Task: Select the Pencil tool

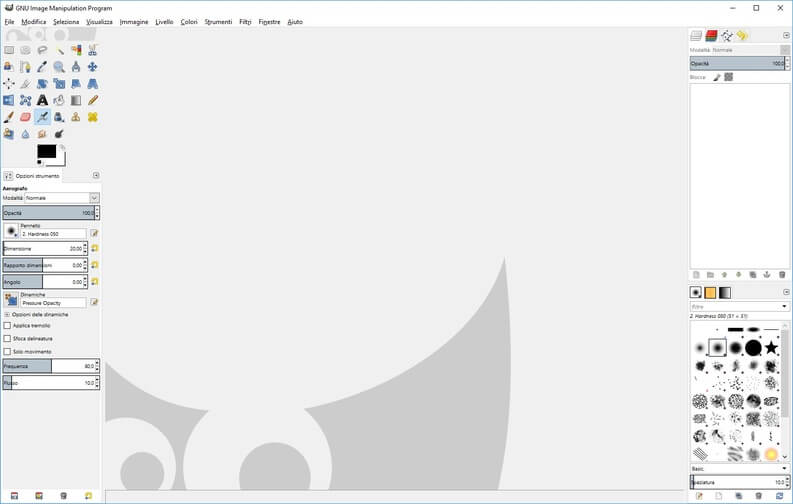Action: [x=93, y=100]
